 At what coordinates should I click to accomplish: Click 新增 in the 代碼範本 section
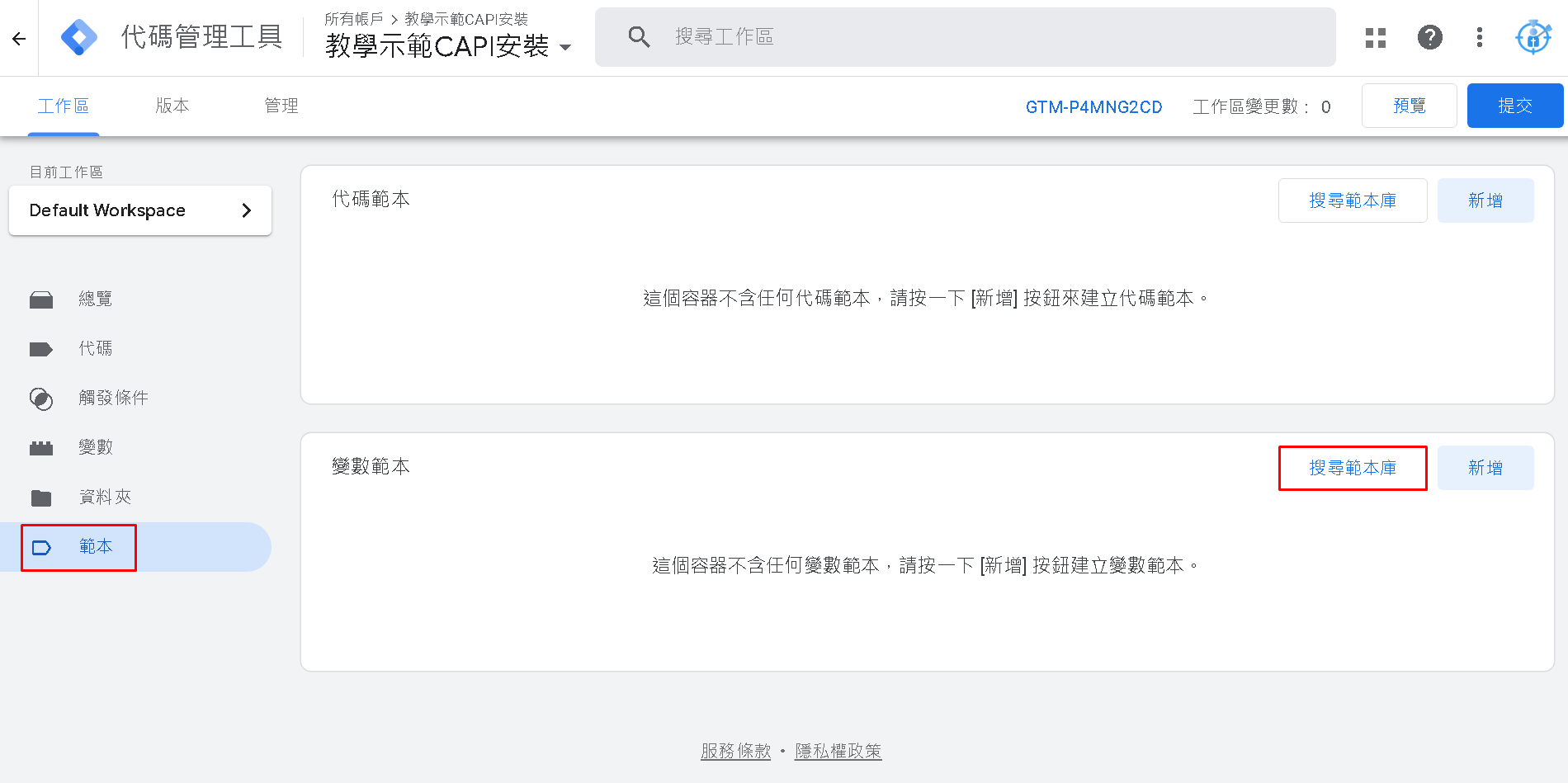tap(1485, 200)
